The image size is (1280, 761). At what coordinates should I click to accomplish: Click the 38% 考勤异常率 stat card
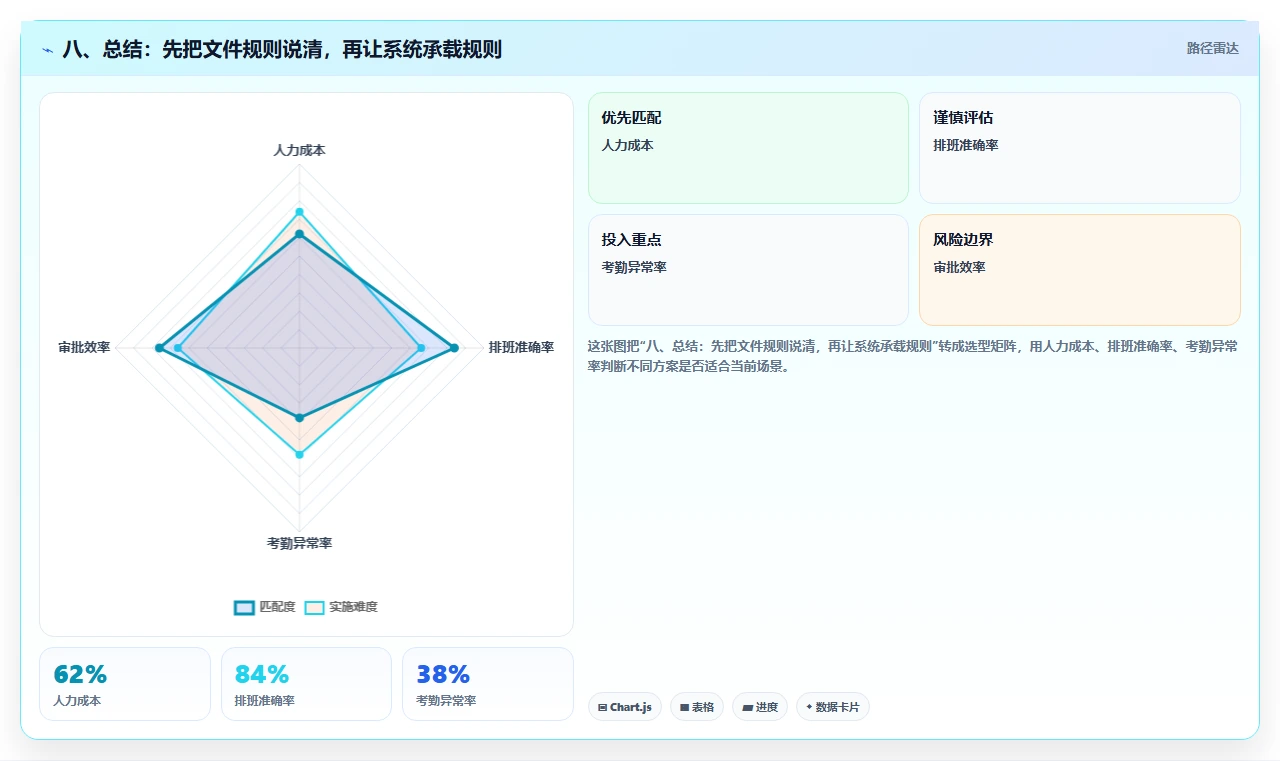pyautogui.click(x=488, y=684)
